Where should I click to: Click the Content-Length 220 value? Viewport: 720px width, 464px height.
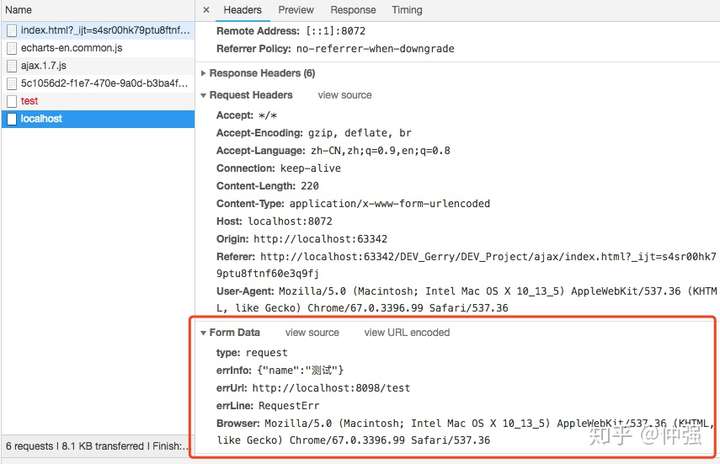coord(310,186)
